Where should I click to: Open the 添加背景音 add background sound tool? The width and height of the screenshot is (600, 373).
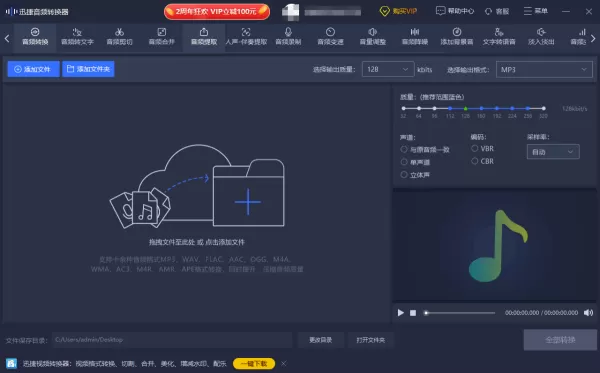pos(457,37)
